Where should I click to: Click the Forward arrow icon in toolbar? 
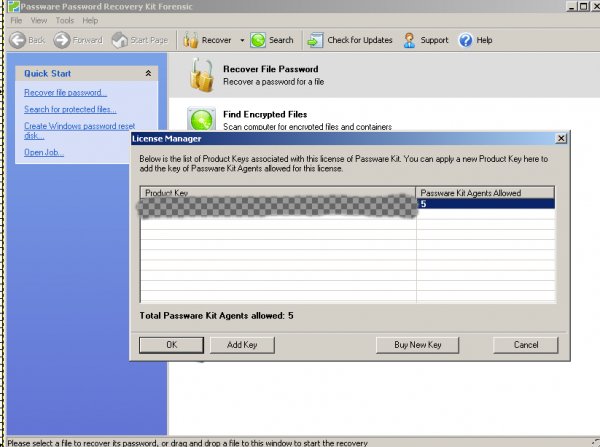[62, 40]
